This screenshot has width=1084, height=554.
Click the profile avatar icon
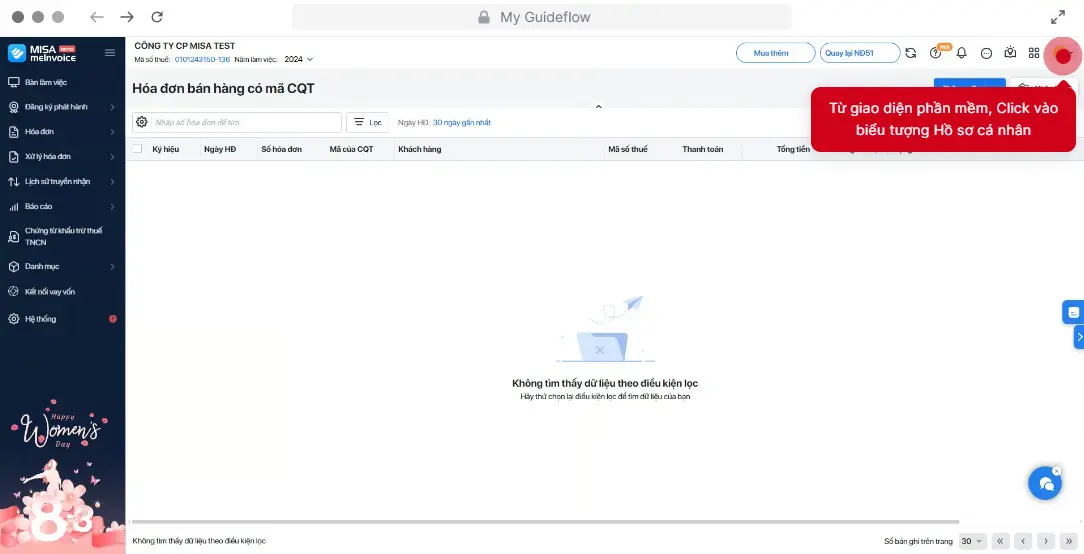(1062, 56)
